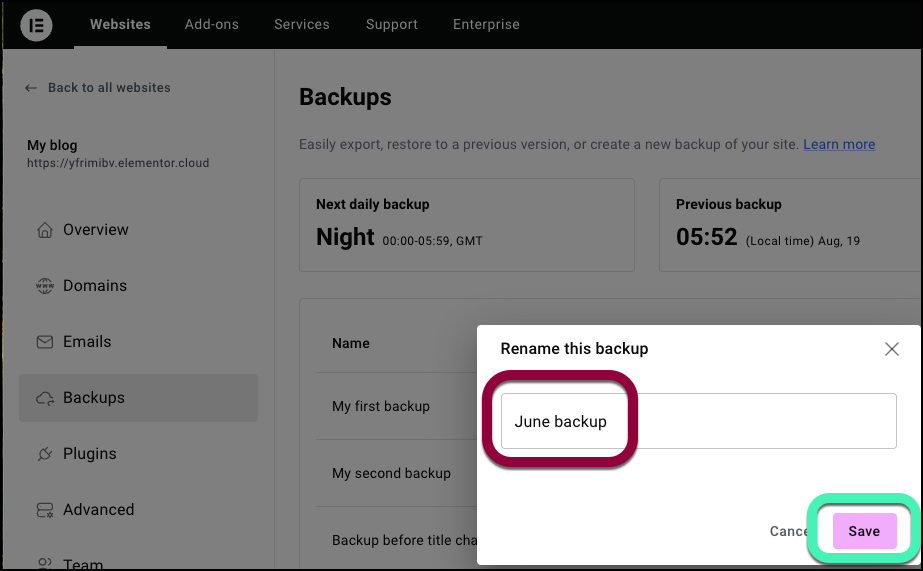This screenshot has width=923, height=571.
Task: Select the Plugins plug icon
Action: (x=45, y=454)
